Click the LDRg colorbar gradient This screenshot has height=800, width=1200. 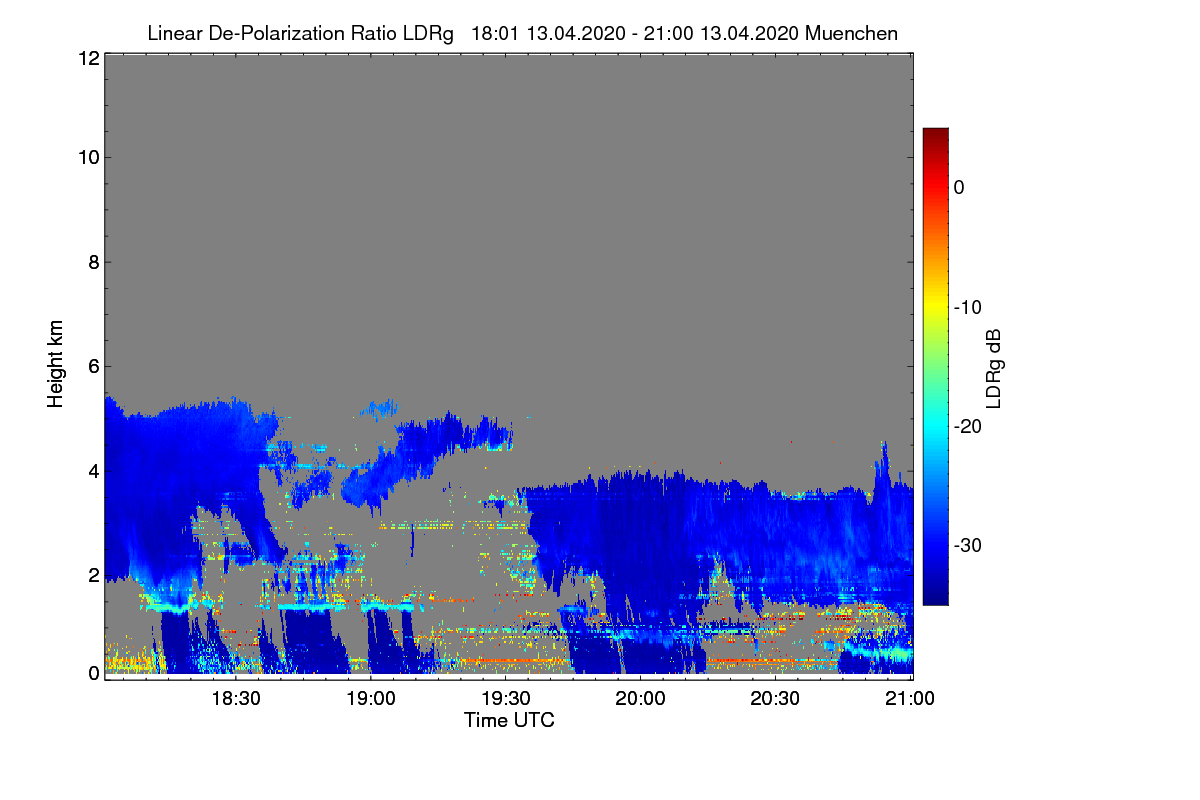pos(935,366)
